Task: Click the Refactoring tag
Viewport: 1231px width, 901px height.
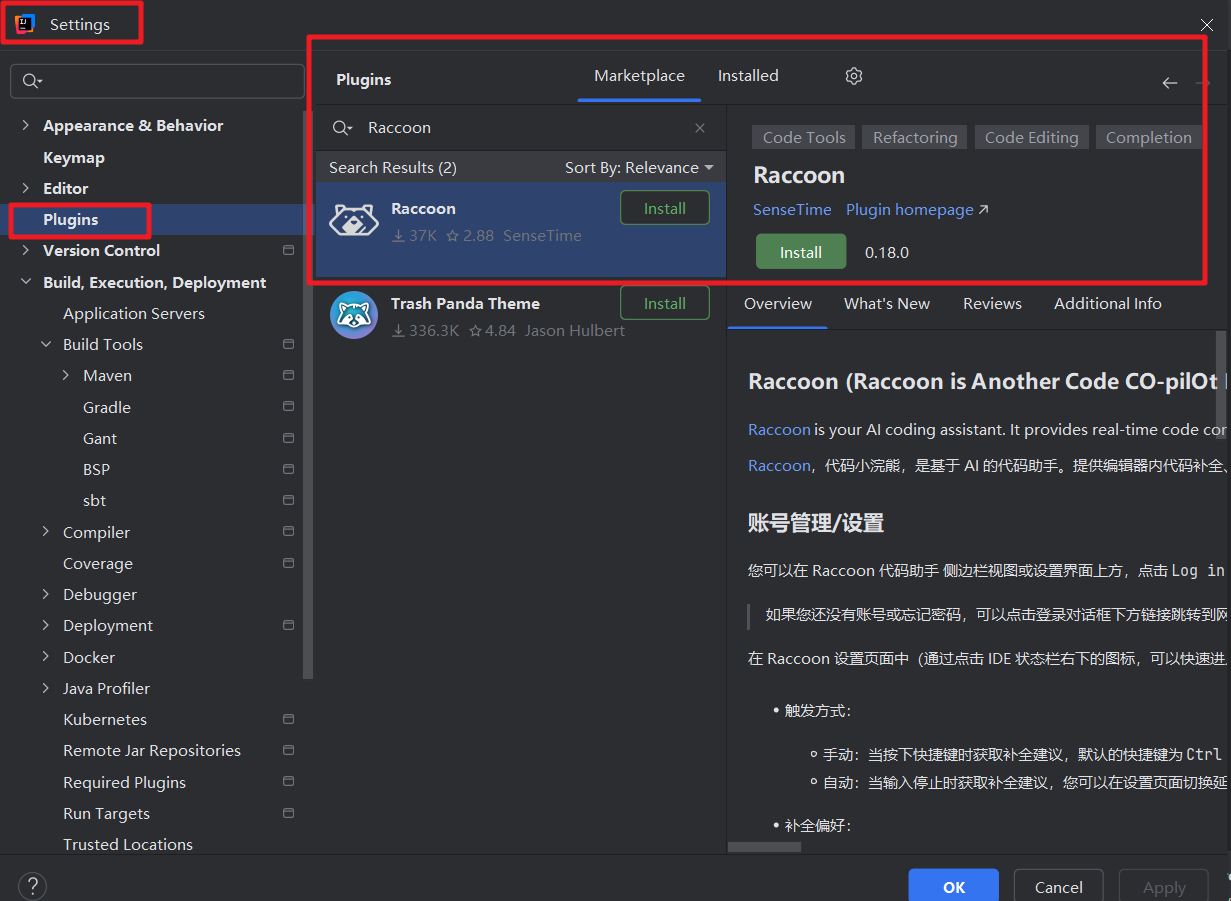Action: 915,137
